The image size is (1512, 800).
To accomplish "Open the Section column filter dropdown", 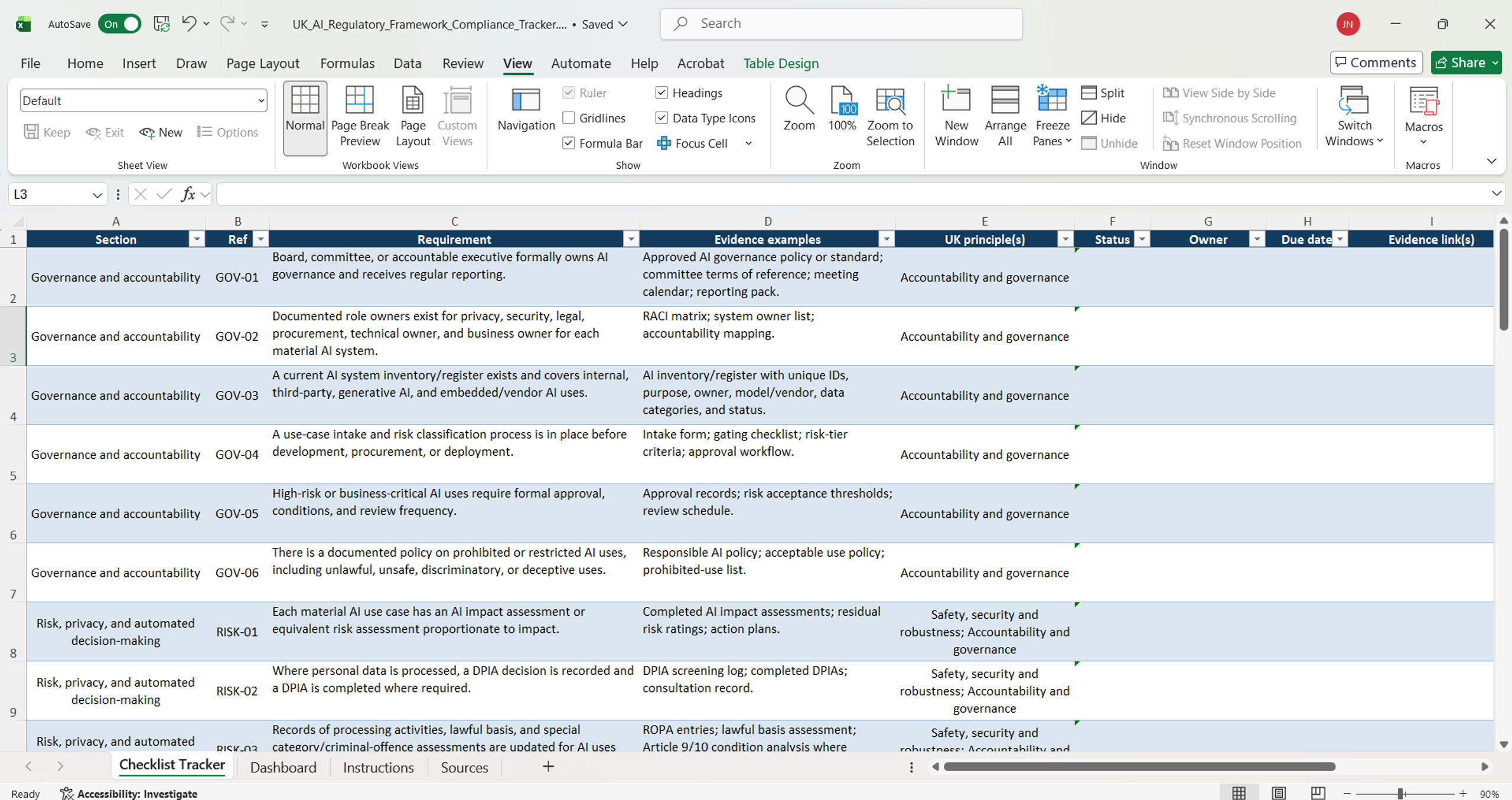I will [x=197, y=239].
